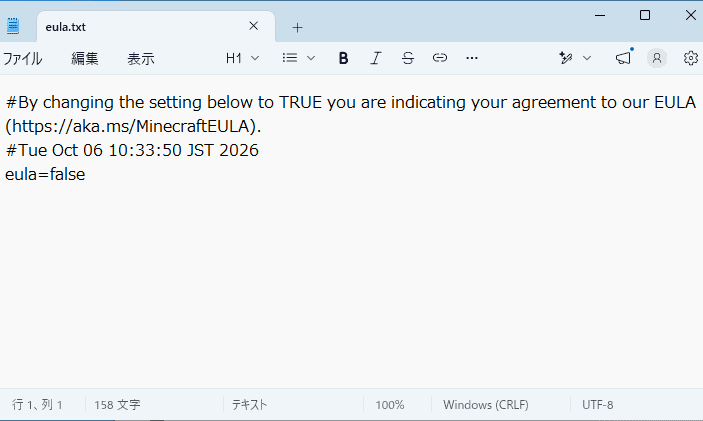This screenshot has height=421, width=703.
Task: Click the '(https://aka.ms/MinecraftEULA).' text
Action: 133,126
